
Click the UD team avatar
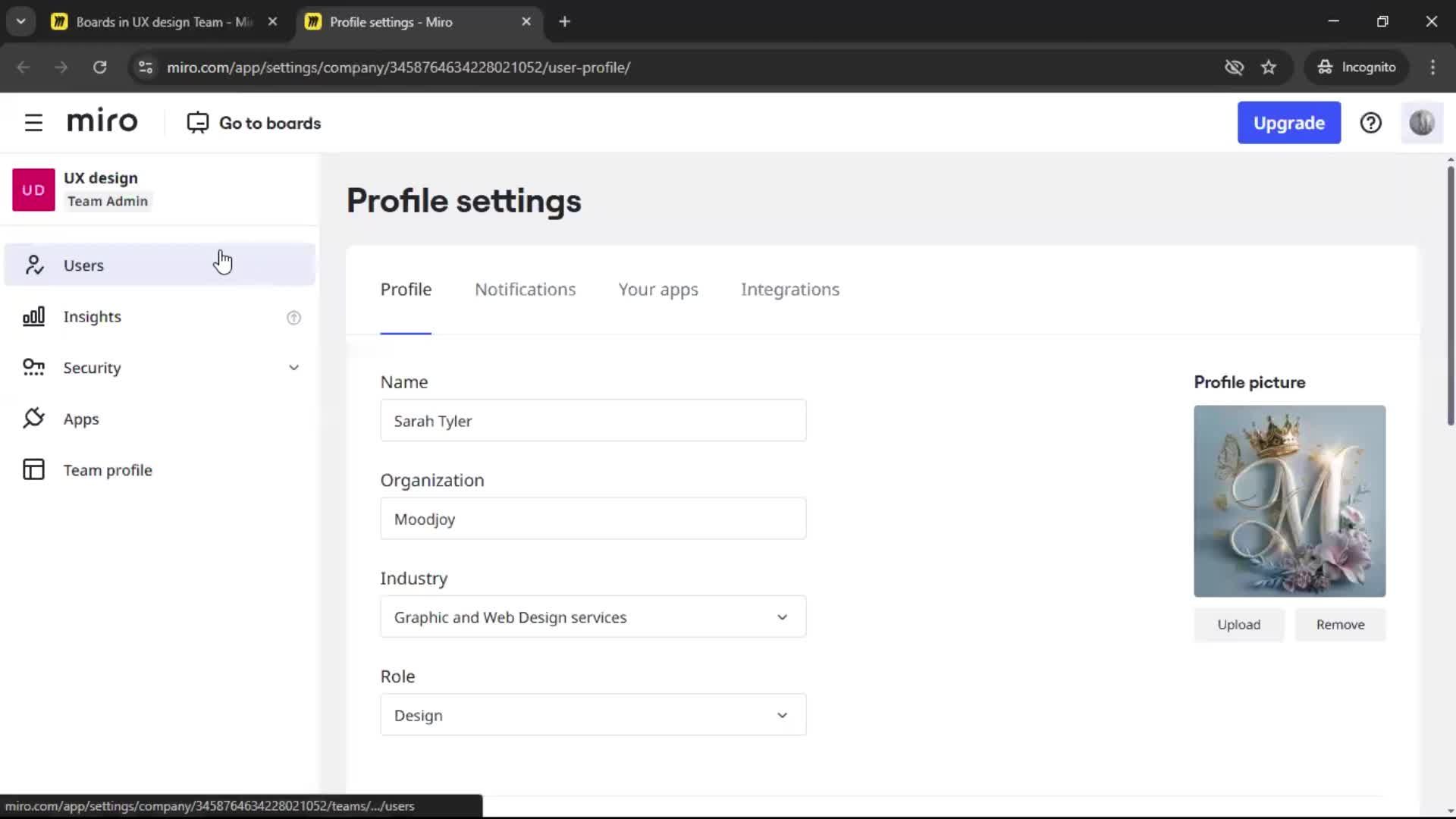pos(33,190)
